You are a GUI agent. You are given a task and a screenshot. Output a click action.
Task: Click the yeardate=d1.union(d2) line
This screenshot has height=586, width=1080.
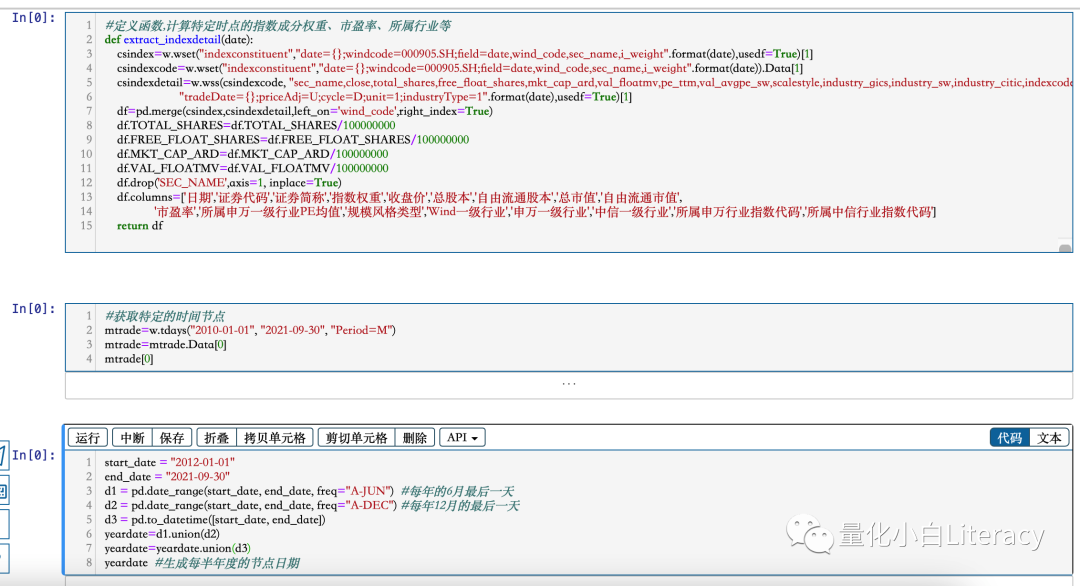(162, 534)
